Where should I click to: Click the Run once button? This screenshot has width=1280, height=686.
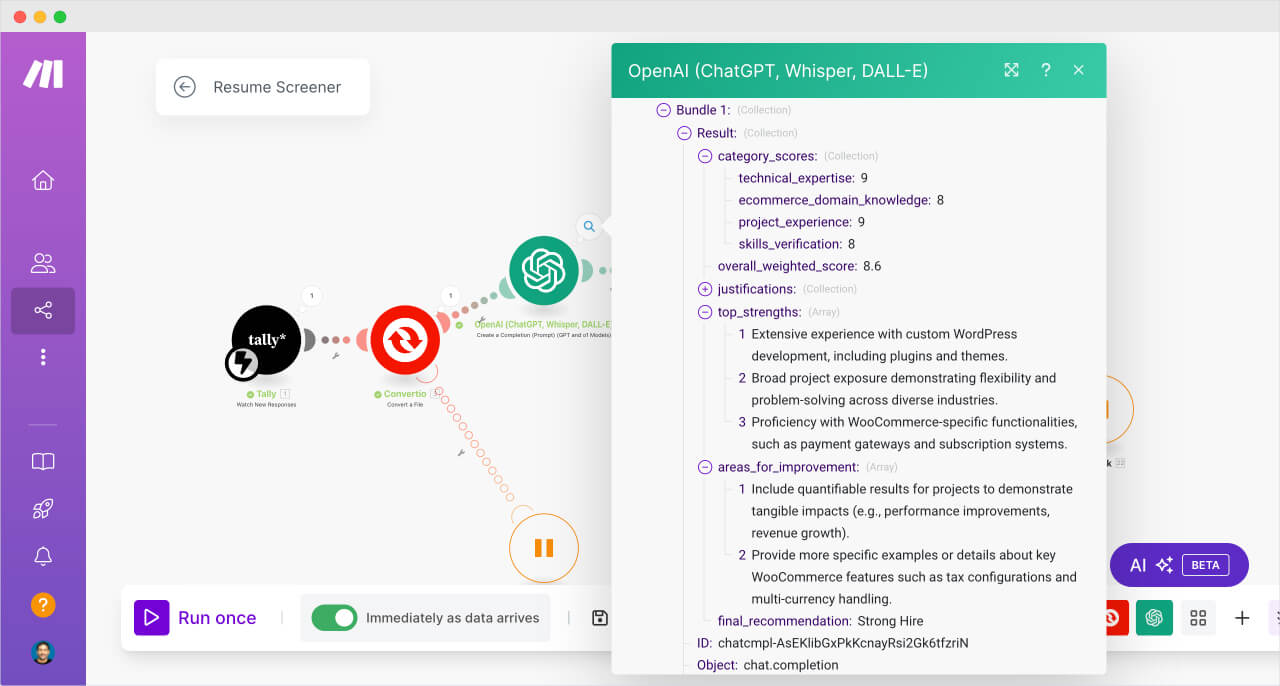[x=196, y=618]
